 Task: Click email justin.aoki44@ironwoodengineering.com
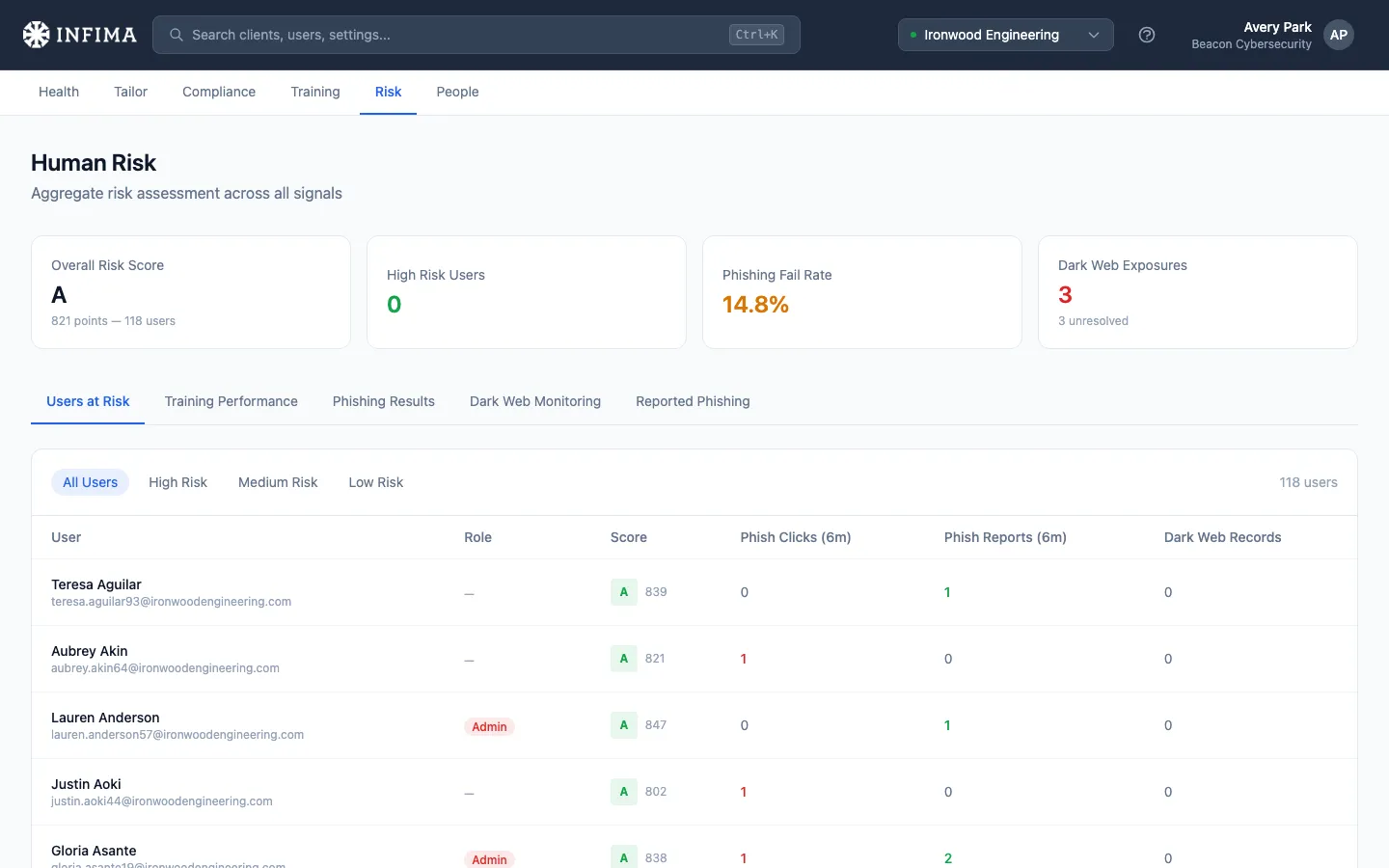click(x=162, y=801)
